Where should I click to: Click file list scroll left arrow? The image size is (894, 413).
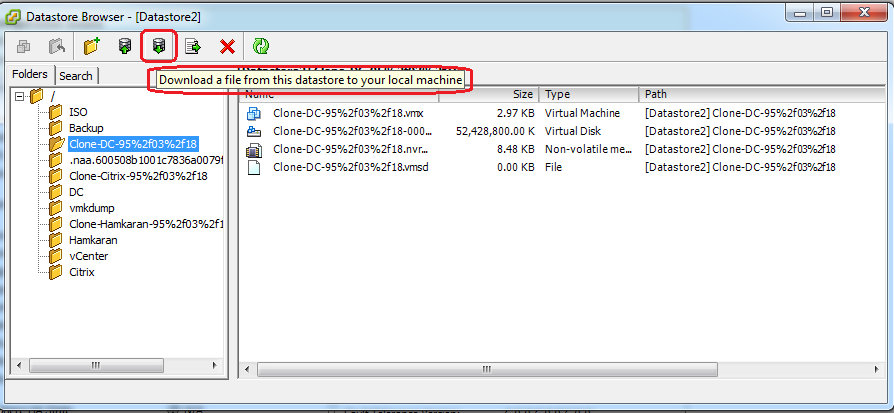click(247, 370)
